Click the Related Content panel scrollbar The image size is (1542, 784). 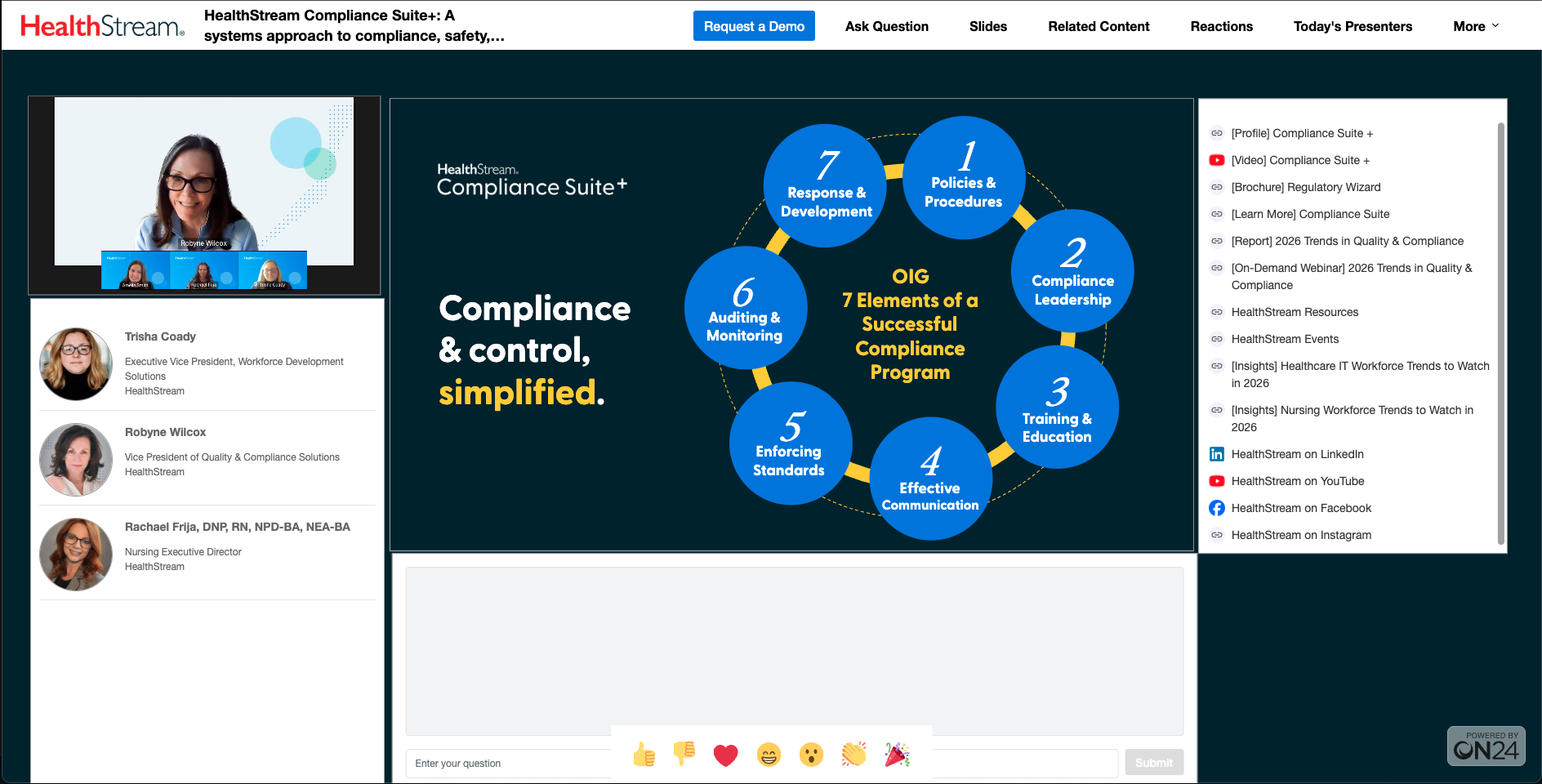pos(1500,333)
